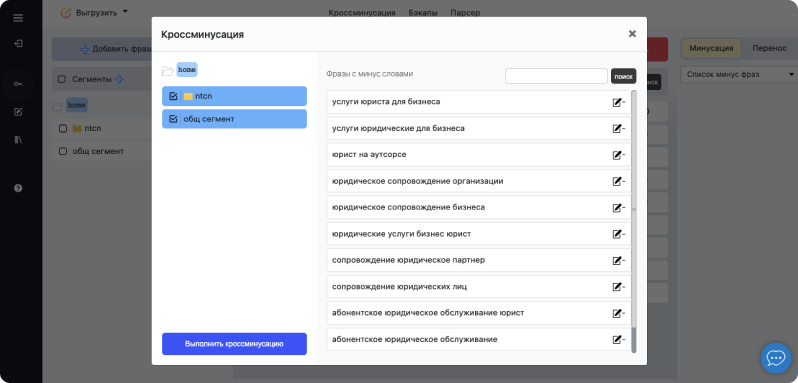Click the plus icon in Добавить фразы
This screenshot has width=798, height=383.
pyautogui.click(x=86, y=49)
